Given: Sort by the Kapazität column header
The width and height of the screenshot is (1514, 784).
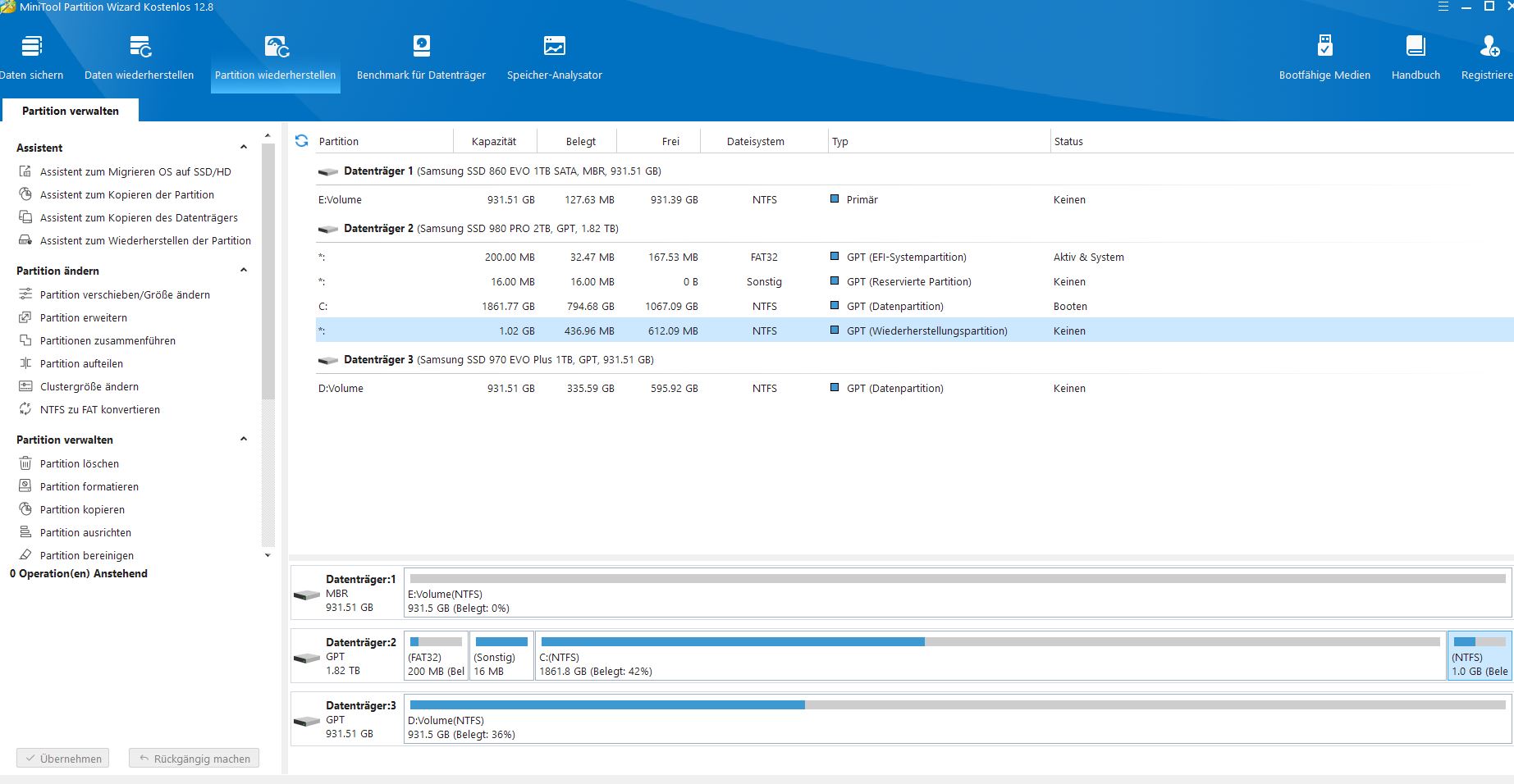Looking at the screenshot, I should coord(494,141).
